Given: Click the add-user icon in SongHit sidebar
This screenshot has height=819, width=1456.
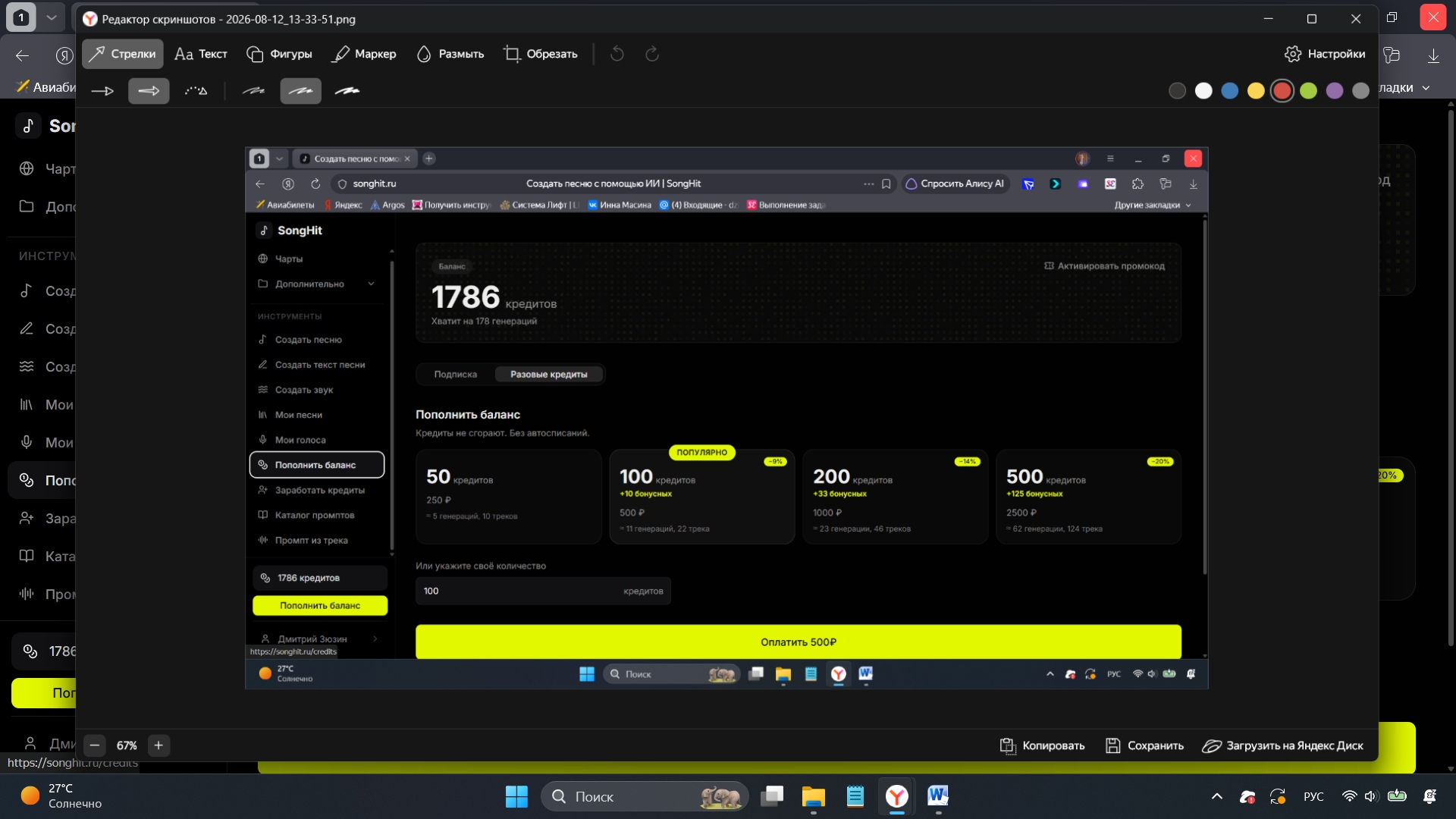Looking at the screenshot, I should [x=27, y=518].
